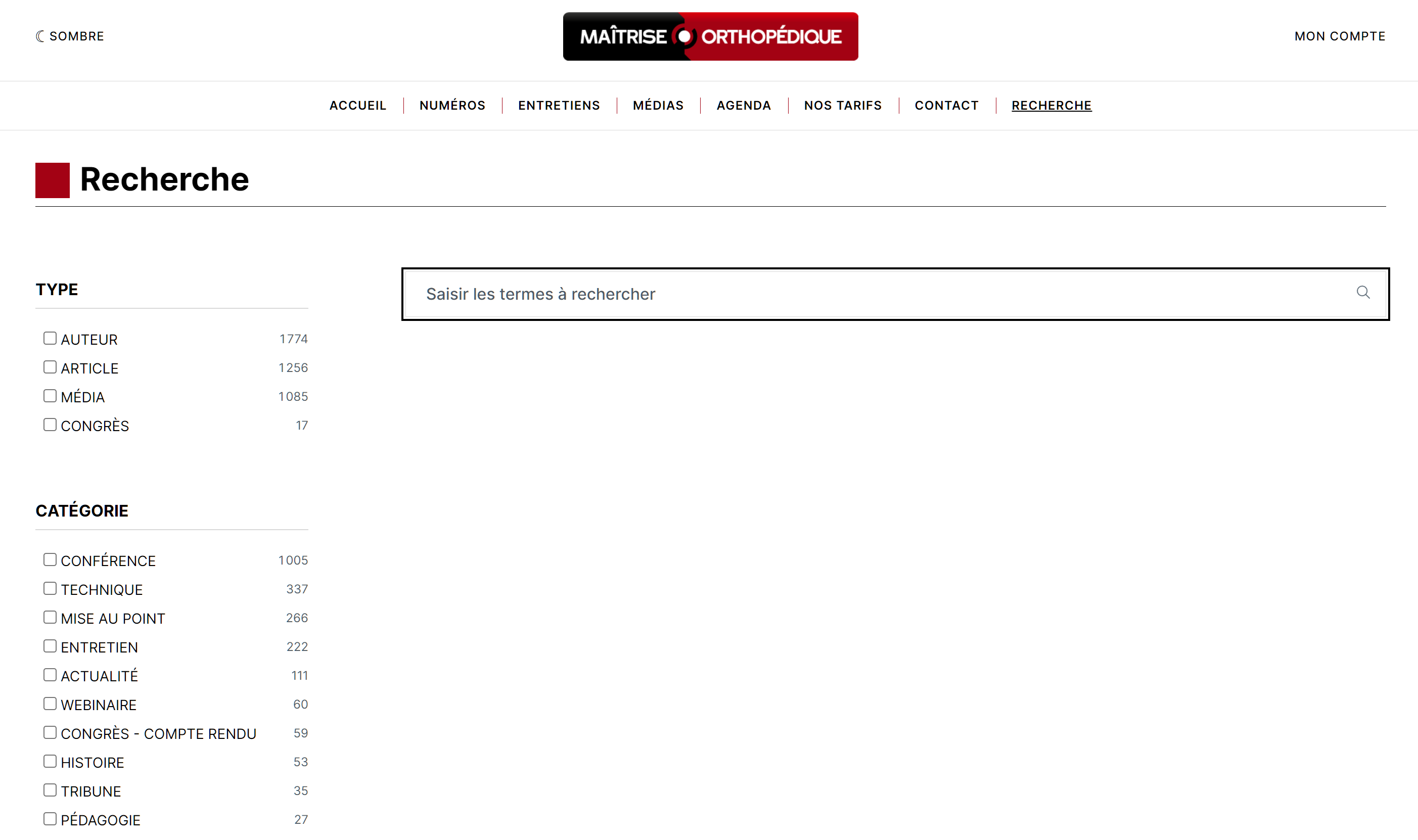Click the Maîtrise Orthopédique logo

[x=710, y=36]
